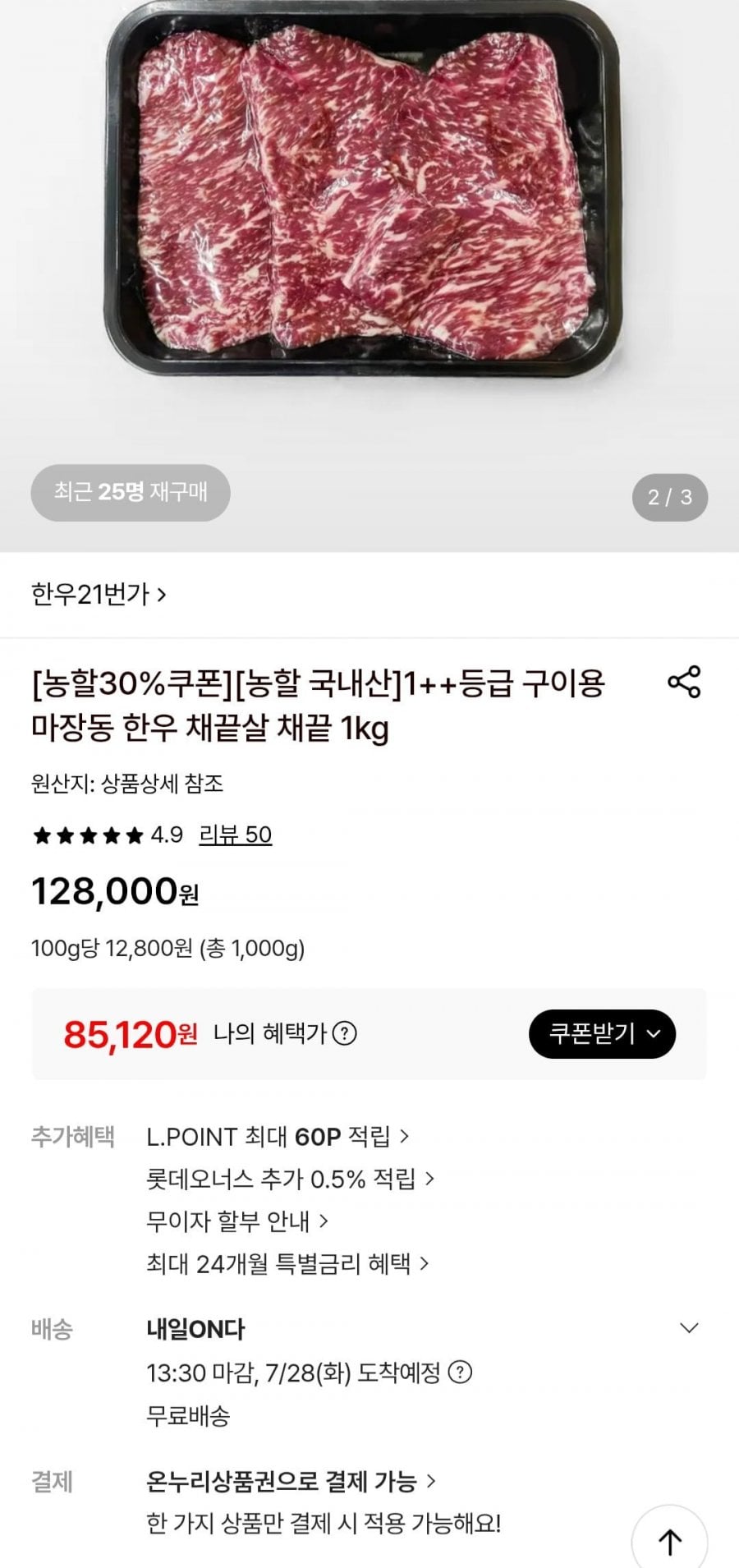This screenshot has height=1568, width=739.
Task: Tap the five-star rating icons
Action: pyautogui.click(x=88, y=835)
